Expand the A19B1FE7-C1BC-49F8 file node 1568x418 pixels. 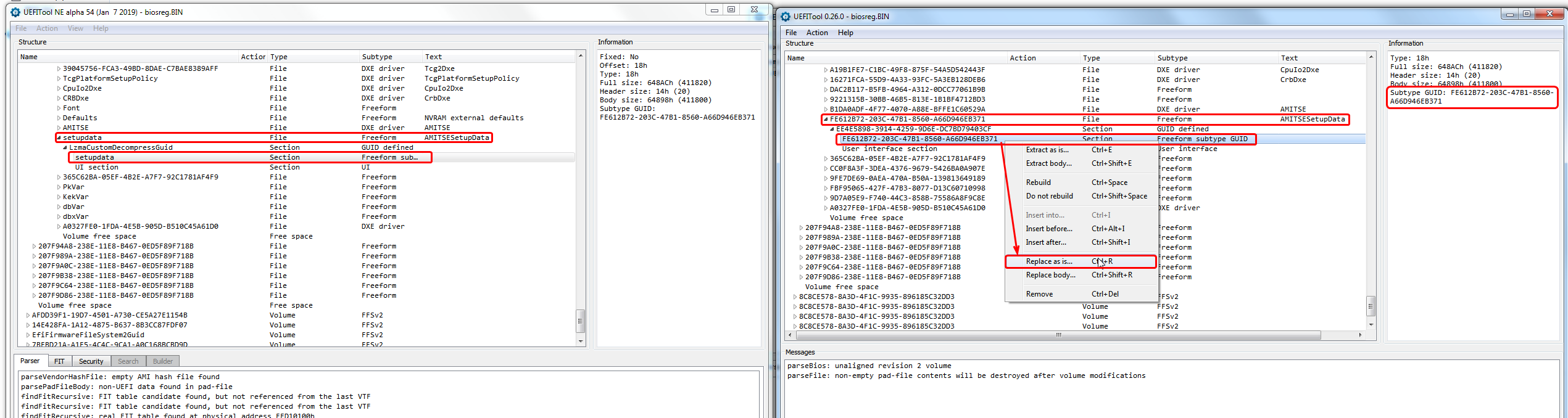coord(826,70)
